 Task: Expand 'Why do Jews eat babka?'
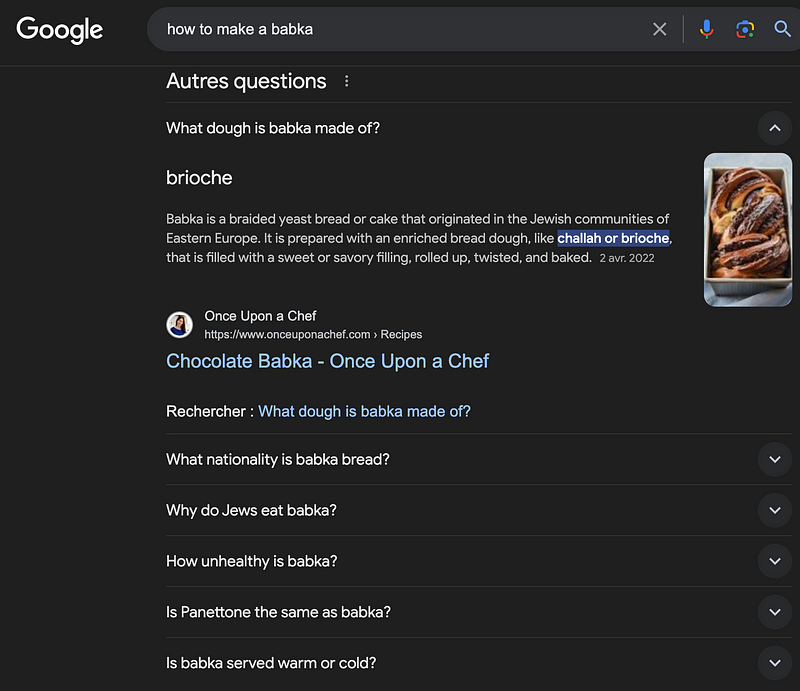[x=774, y=510]
